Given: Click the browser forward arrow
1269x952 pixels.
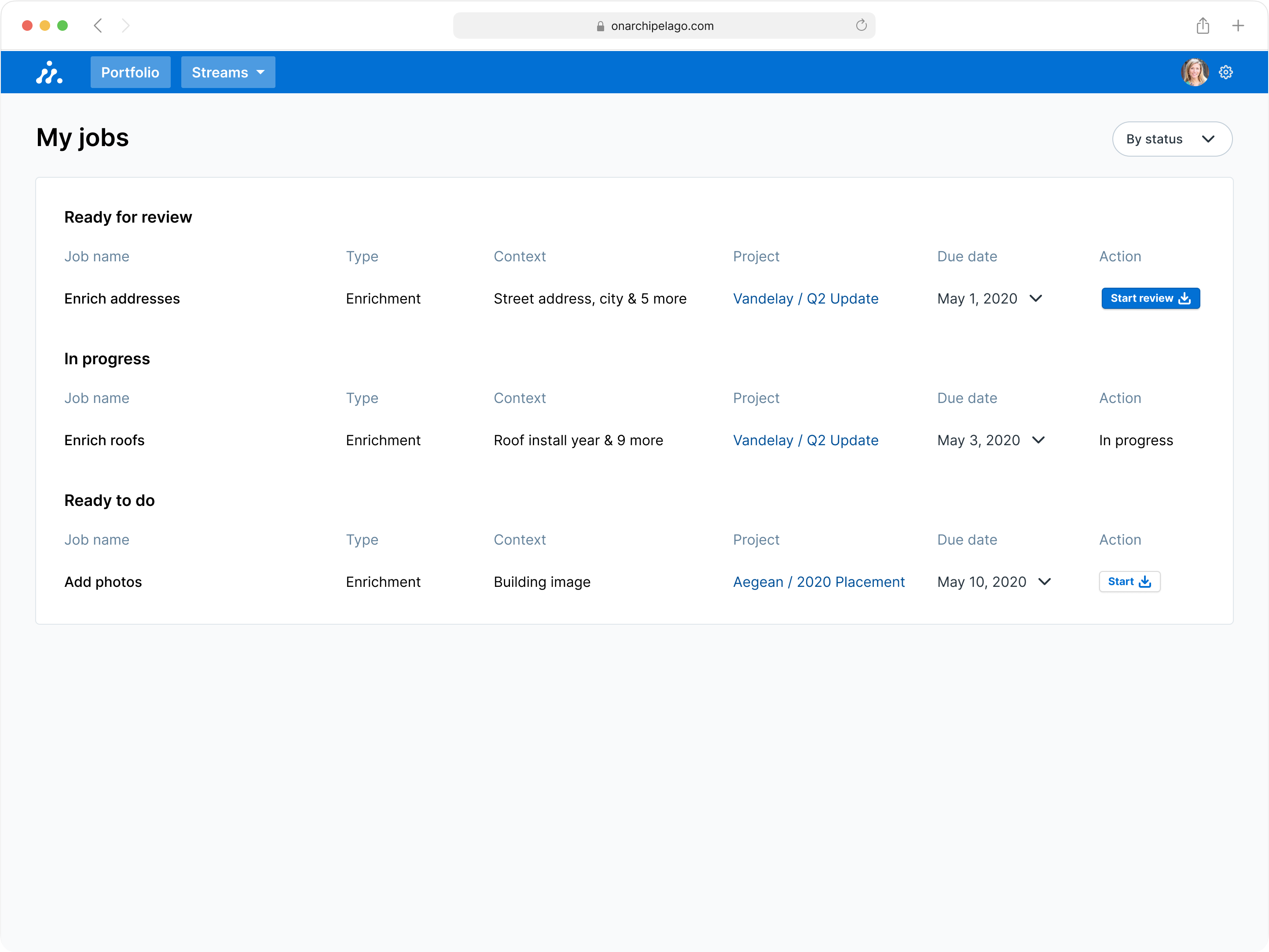Looking at the screenshot, I should 126,26.
